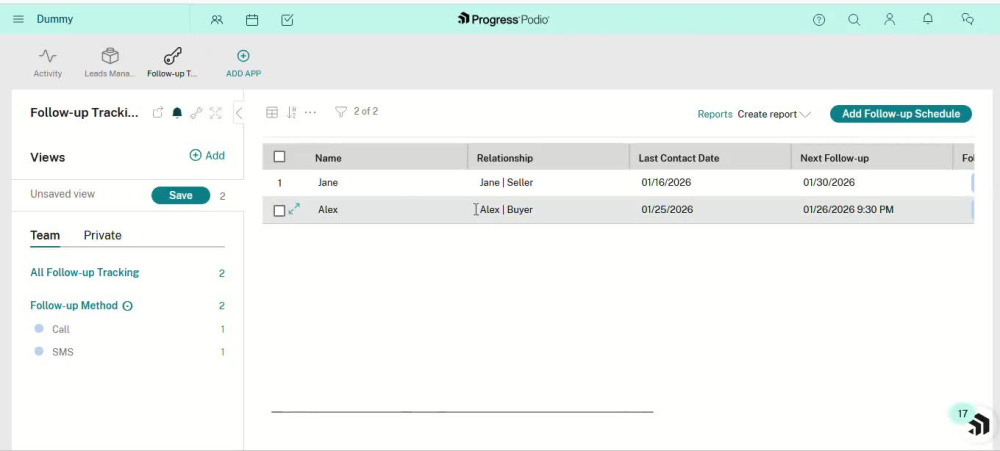This screenshot has height=451, width=1000.
Task: Open the Alex name cell
Action: pos(328,209)
